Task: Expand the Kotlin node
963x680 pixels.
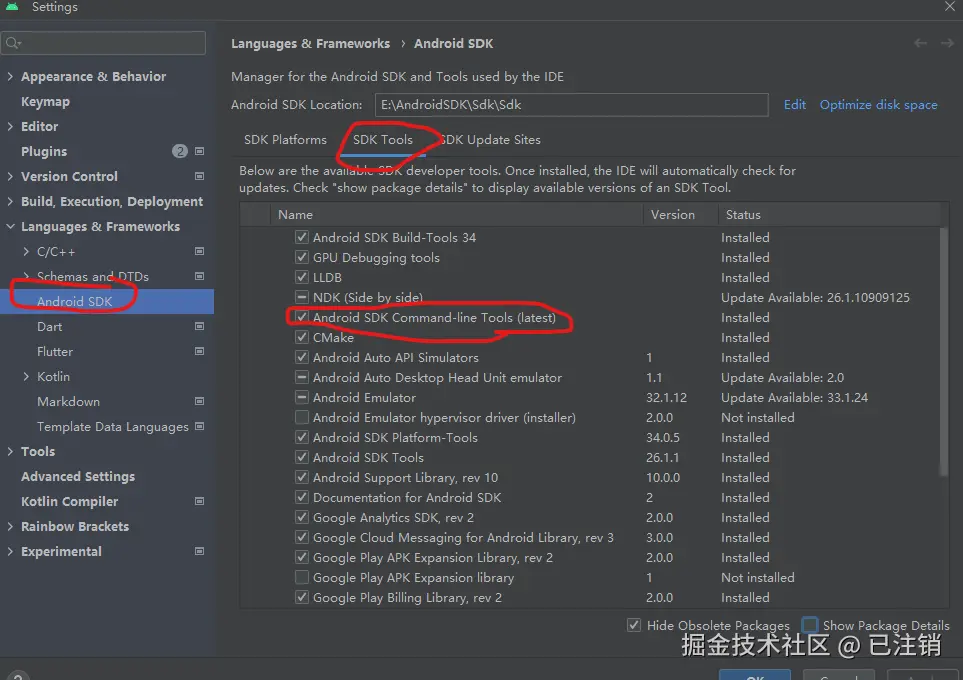Action: click(x=26, y=377)
